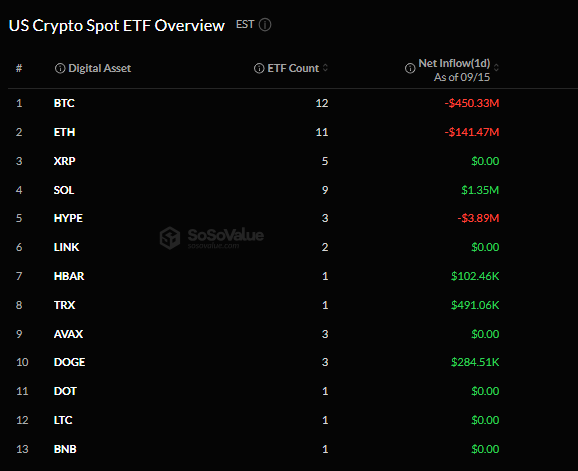Click the info icon beside Net Inflow(1d)
This screenshot has height=471, width=578.
pyautogui.click(x=410, y=68)
